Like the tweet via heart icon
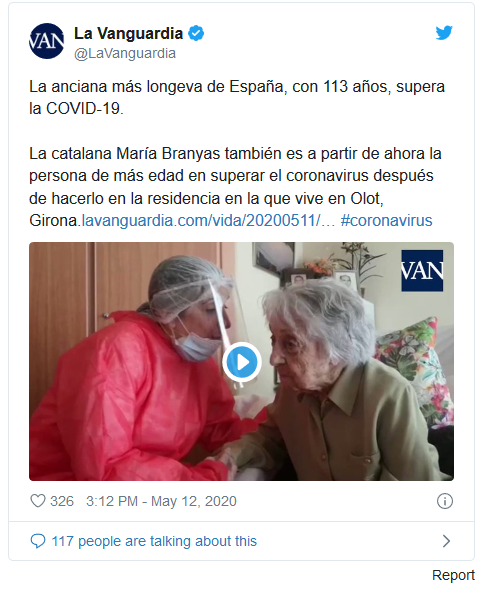 coord(38,501)
